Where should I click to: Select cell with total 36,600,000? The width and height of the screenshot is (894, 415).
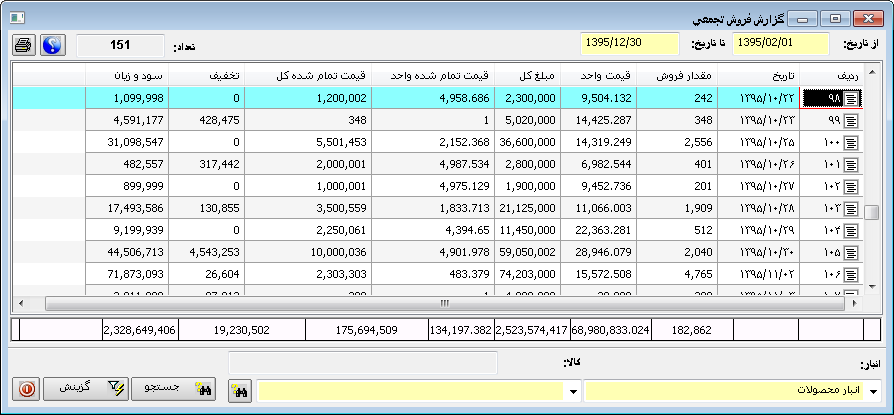click(x=527, y=143)
